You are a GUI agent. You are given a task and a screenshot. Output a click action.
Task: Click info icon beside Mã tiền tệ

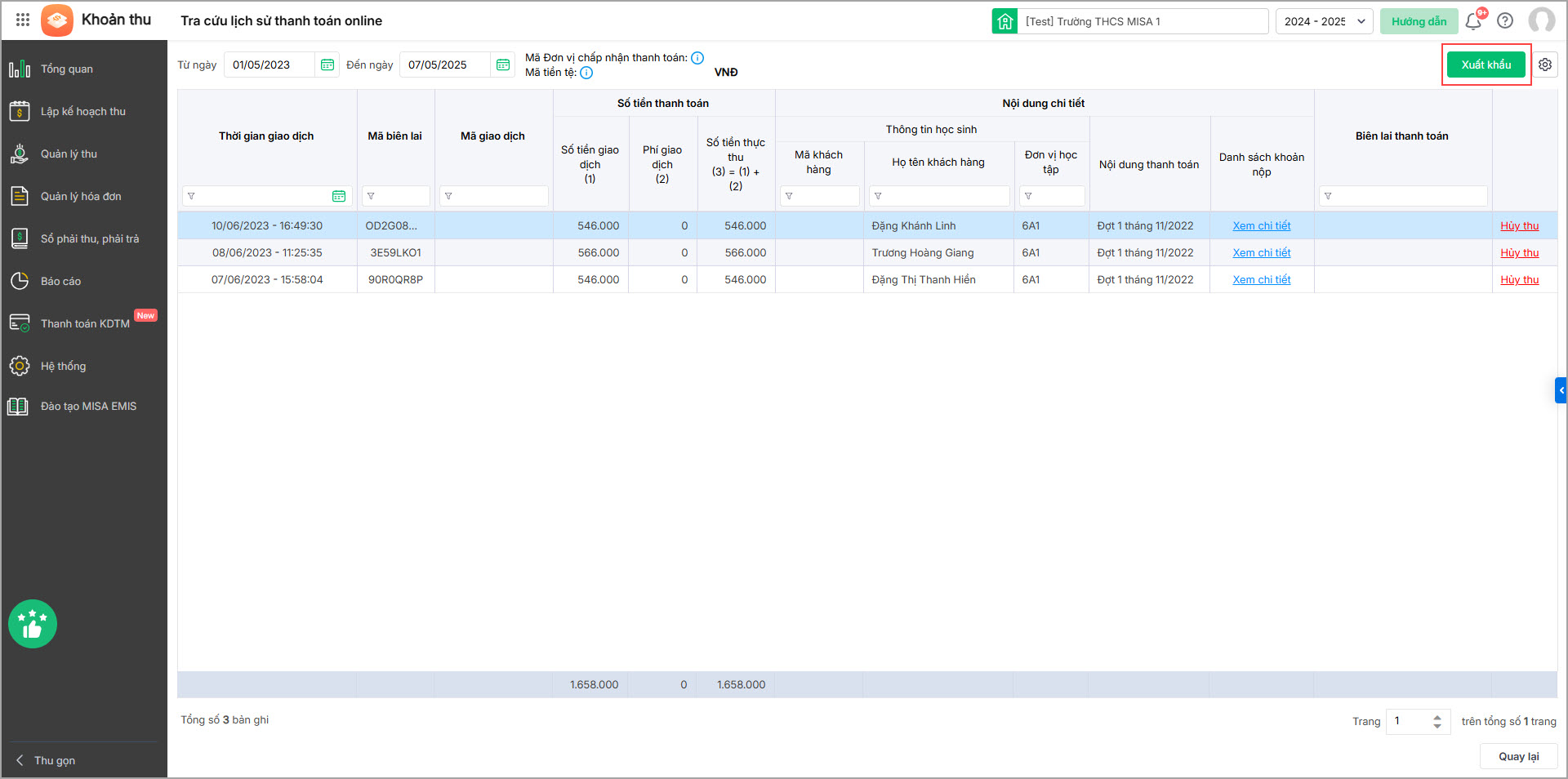pos(586,73)
